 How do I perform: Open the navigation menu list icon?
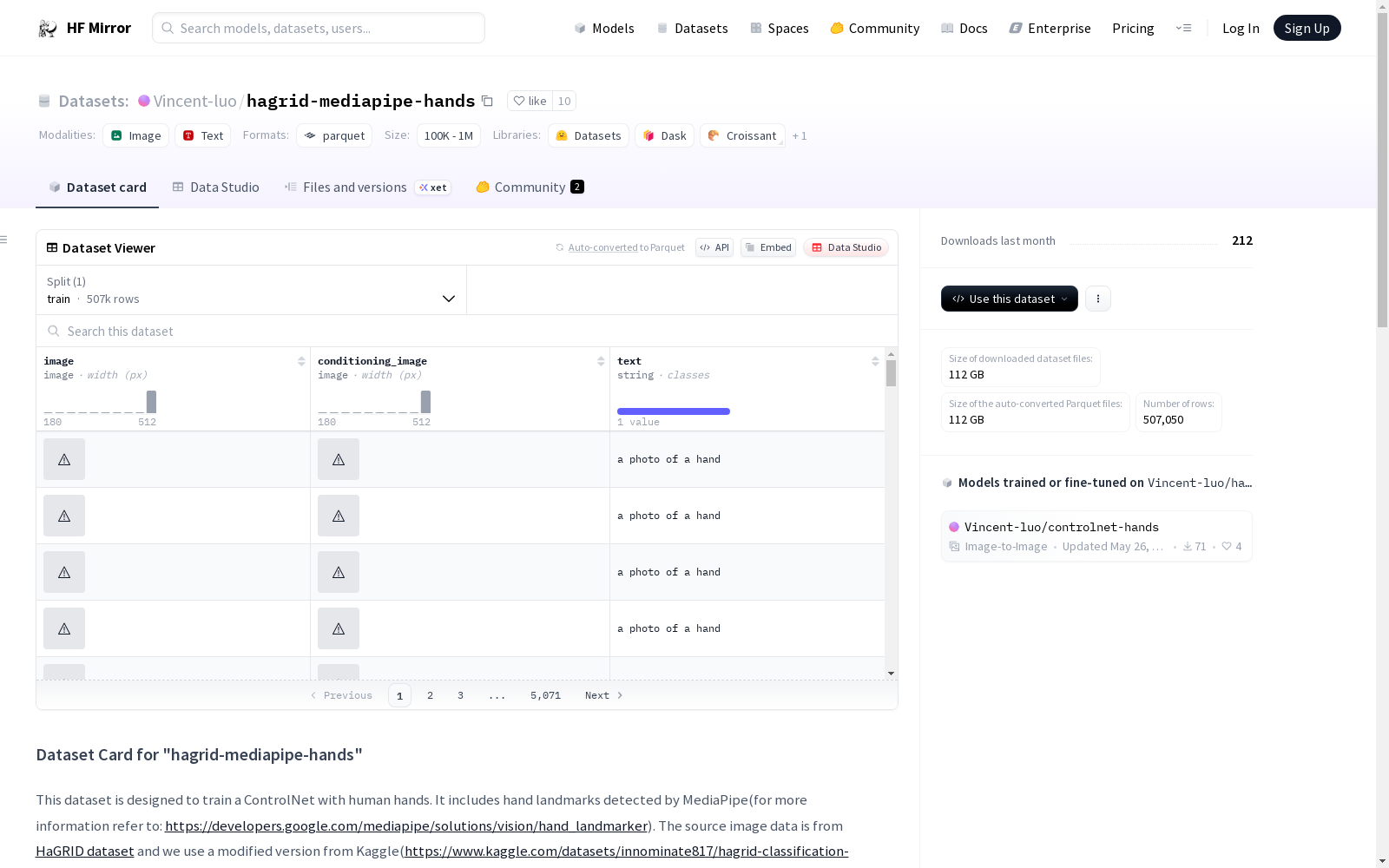tap(1183, 29)
